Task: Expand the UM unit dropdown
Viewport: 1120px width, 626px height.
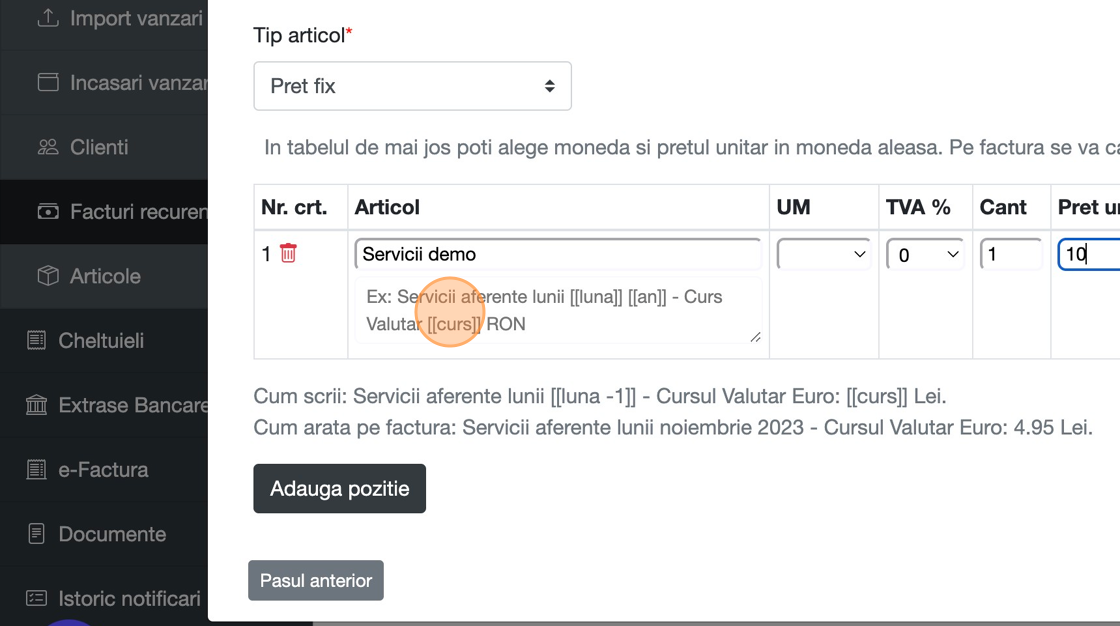Action: [823, 254]
